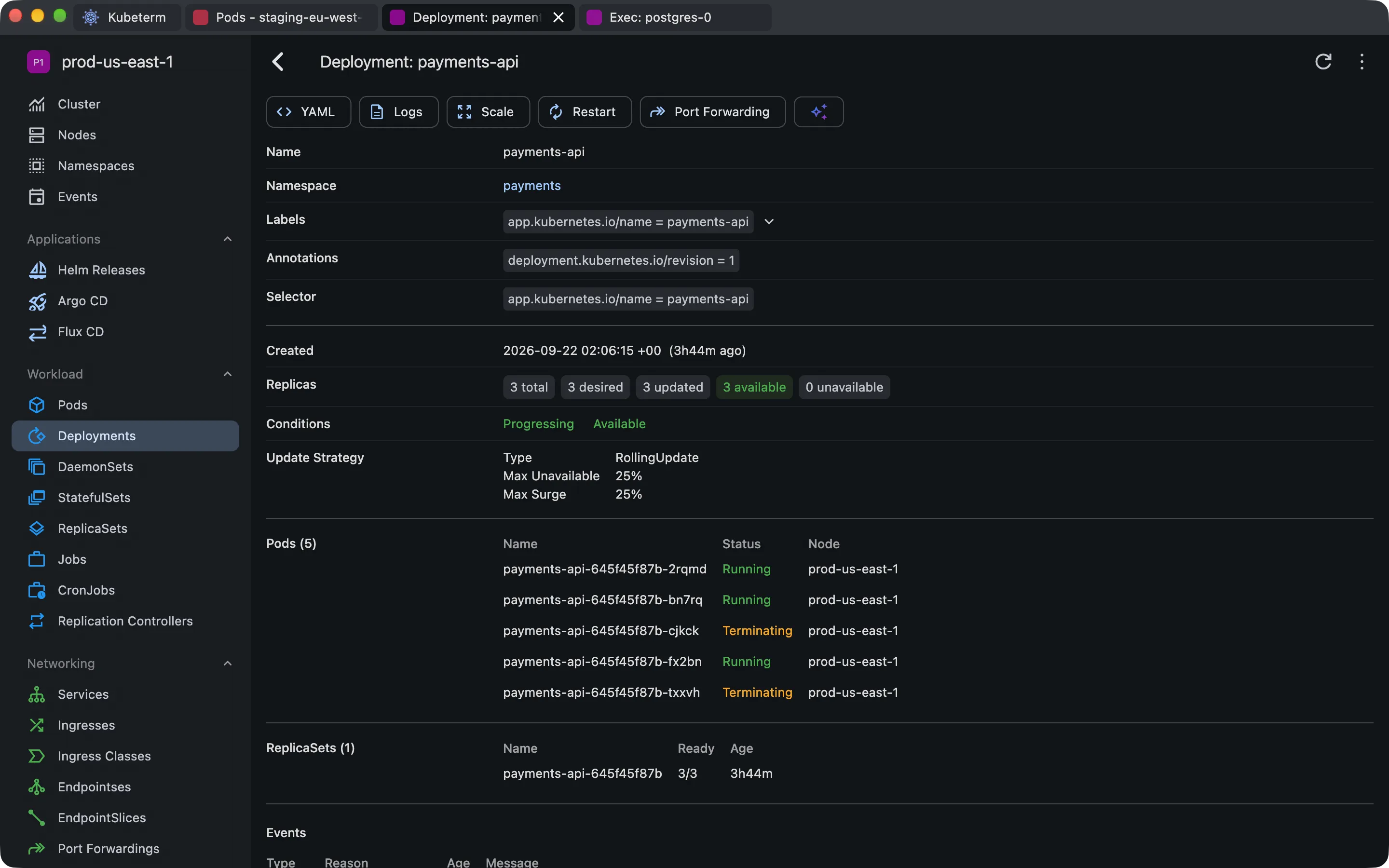The image size is (1389, 868).
Task: Click the Created timestamp value
Action: coord(624,350)
